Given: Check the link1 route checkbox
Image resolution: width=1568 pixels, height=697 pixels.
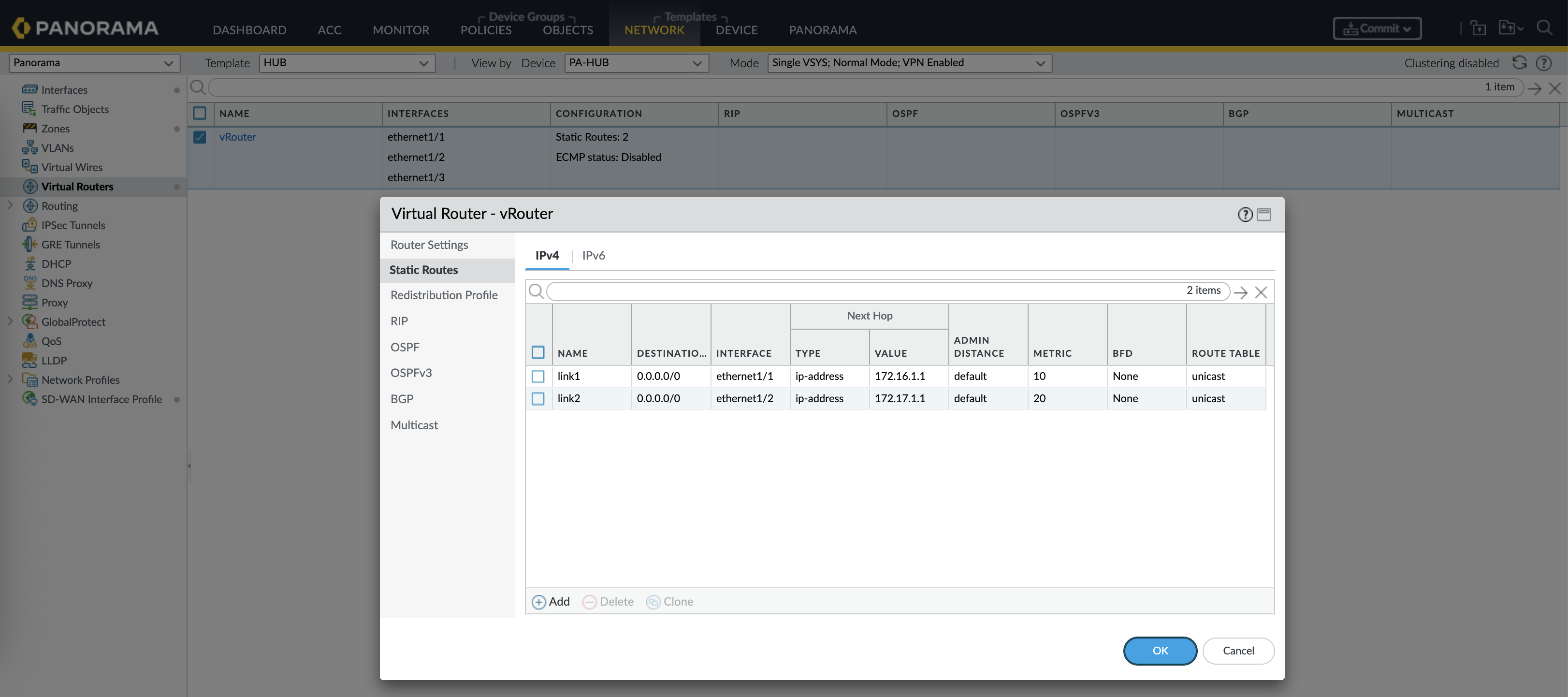Looking at the screenshot, I should pos(538,376).
